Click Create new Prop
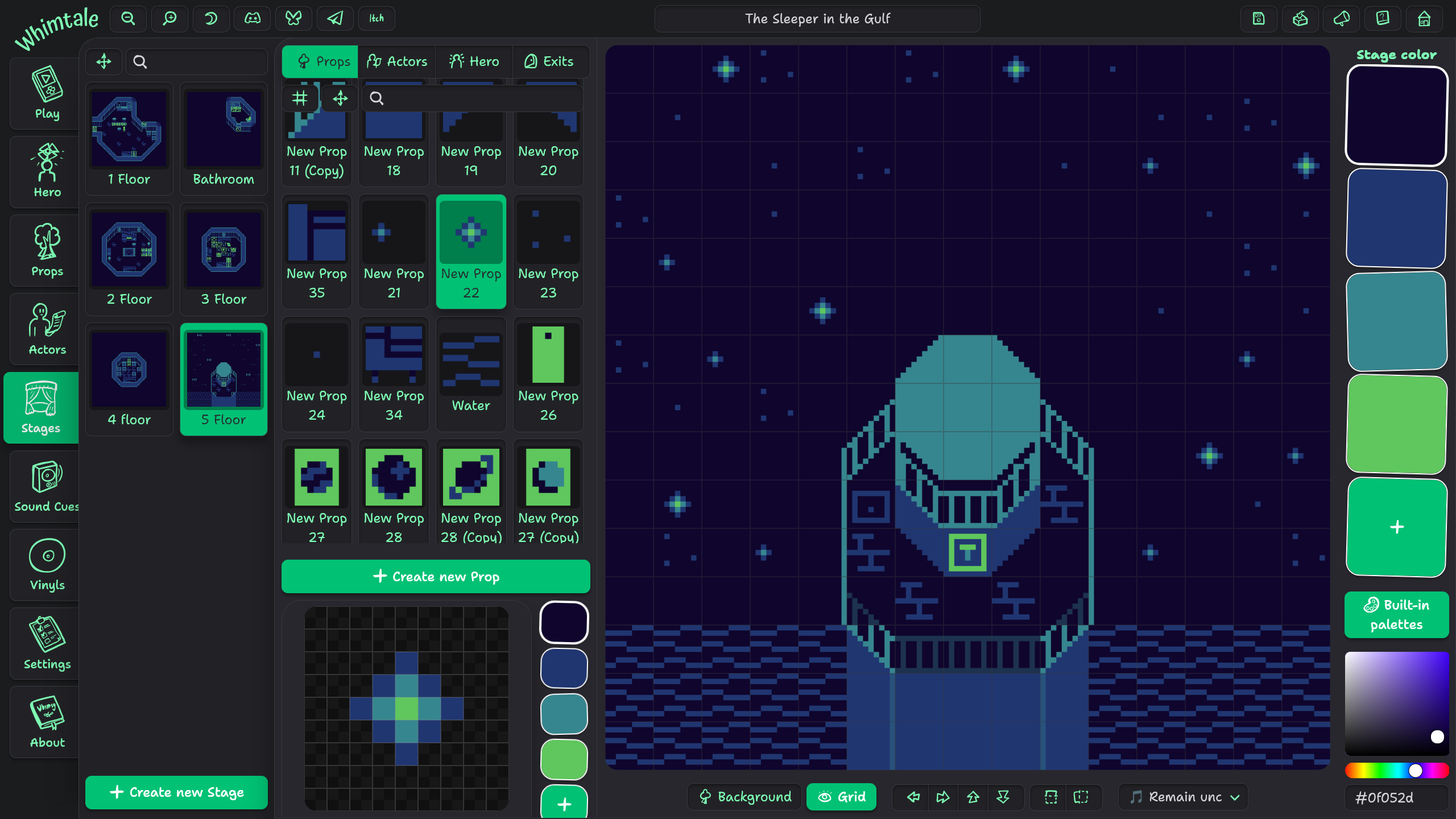 pos(436,576)
